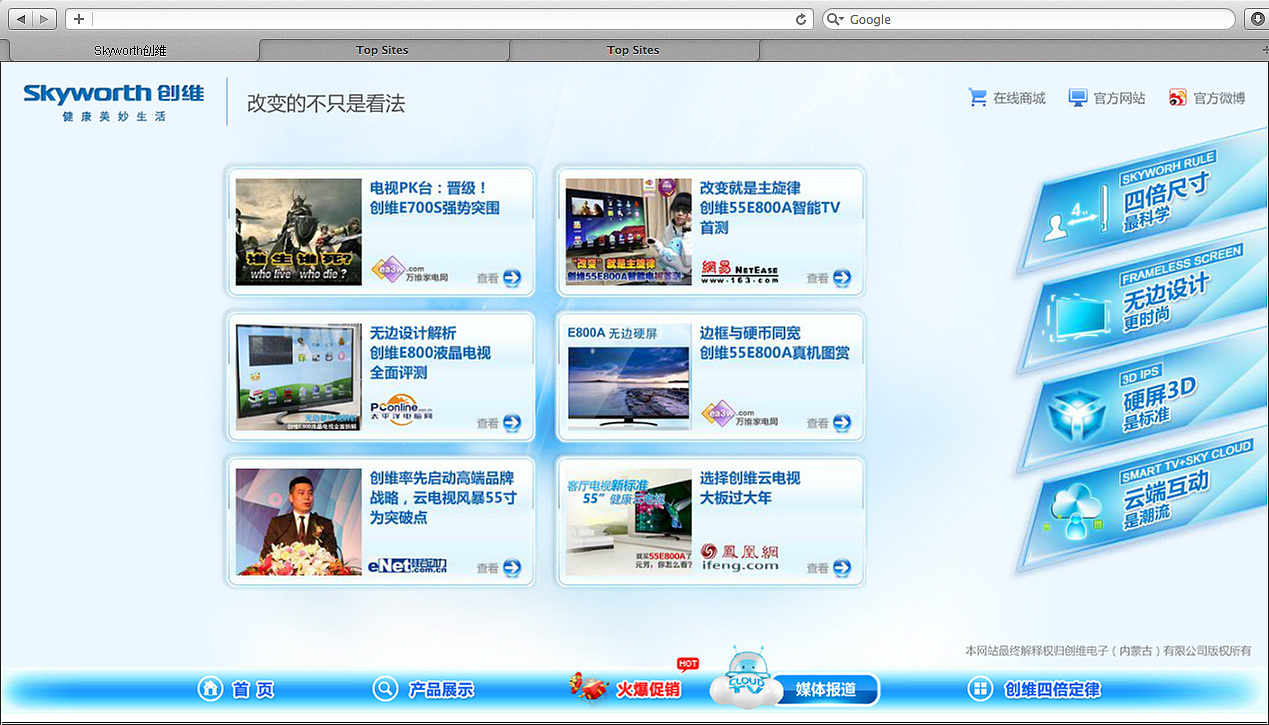This screenshot has width=1269, height=725.
Task: Switch to the third Top Sites tab
Action: [634, 50]
